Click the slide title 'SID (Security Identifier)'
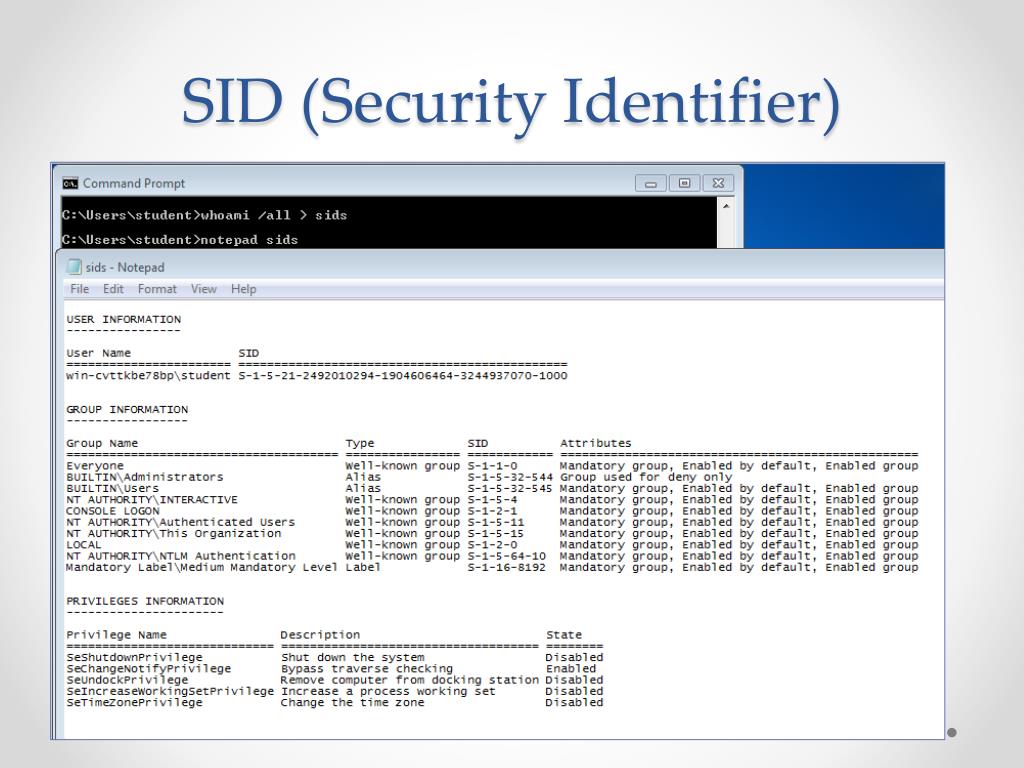This screenshot has width=1024, height=768. point(511,101)
